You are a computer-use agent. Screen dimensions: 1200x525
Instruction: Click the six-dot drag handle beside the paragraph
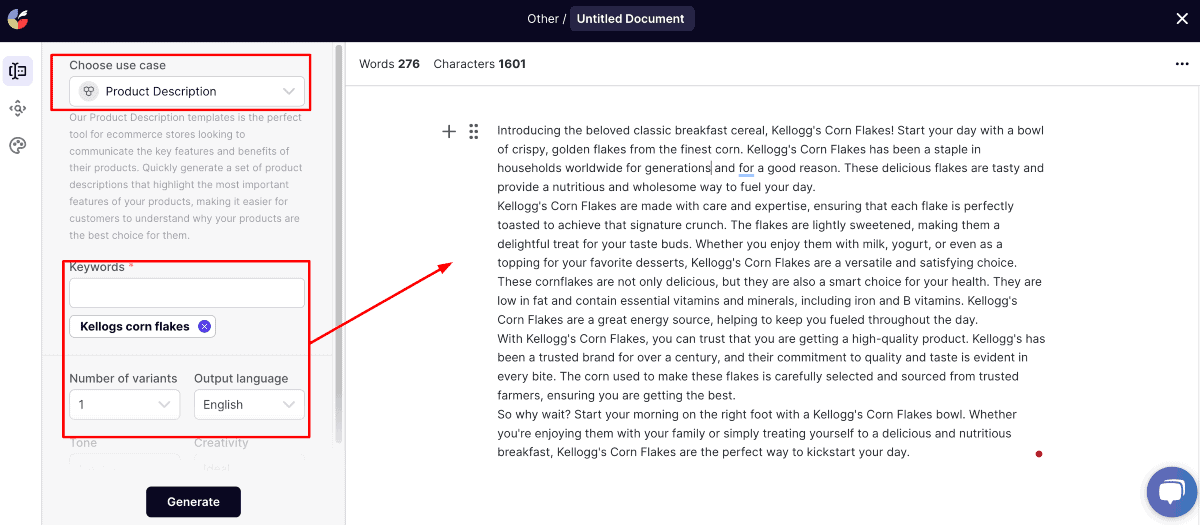[x=474, y=131]
